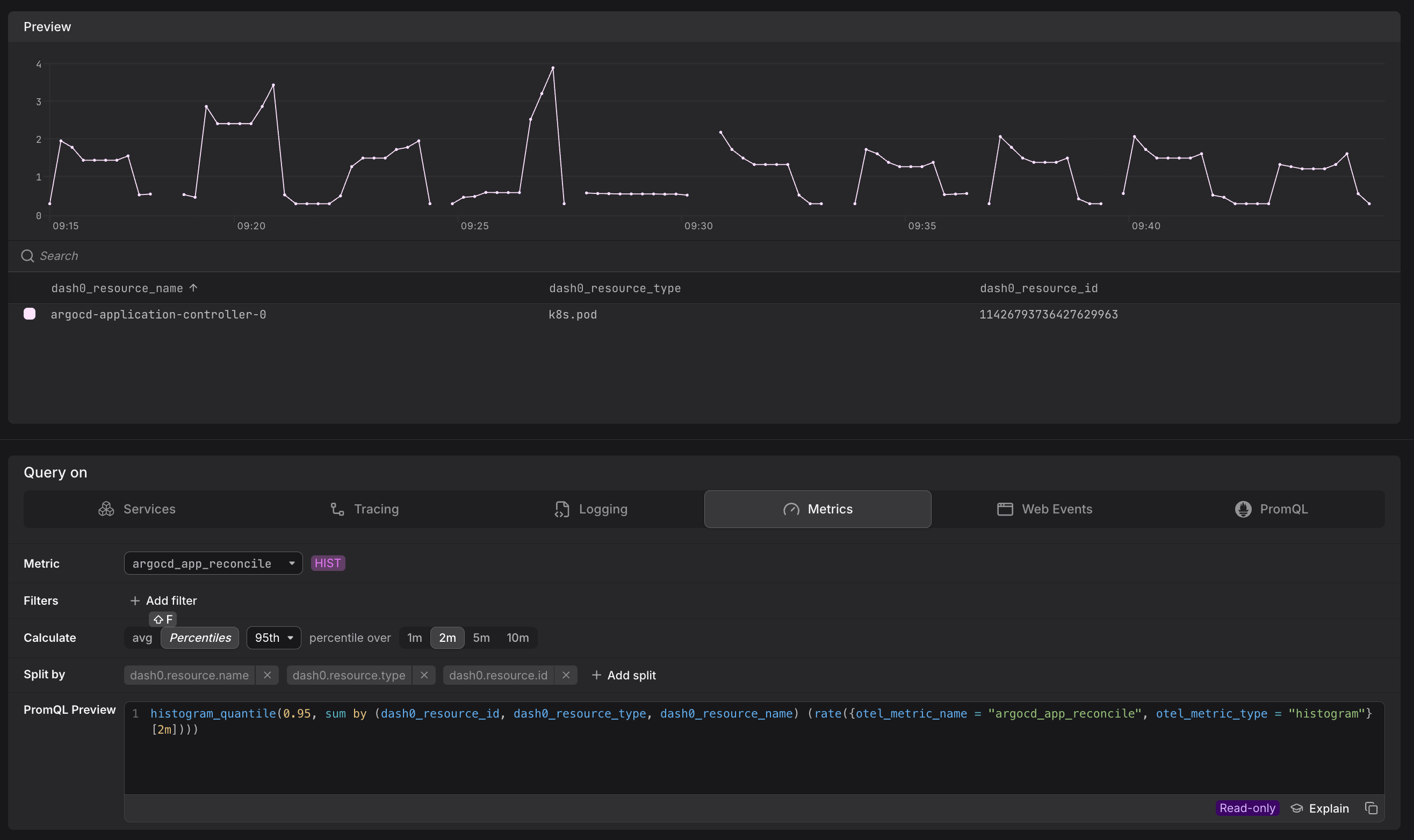Select the 10m percentile window

517,638
